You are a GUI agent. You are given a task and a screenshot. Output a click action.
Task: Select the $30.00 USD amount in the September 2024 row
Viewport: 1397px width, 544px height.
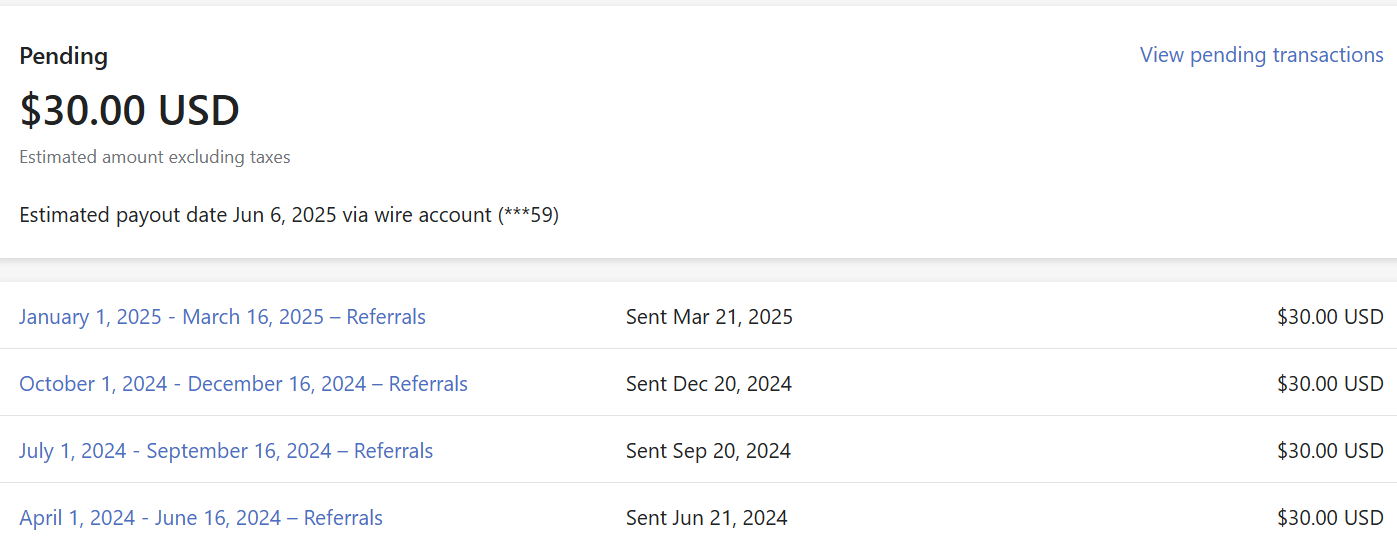point(1330,451)
